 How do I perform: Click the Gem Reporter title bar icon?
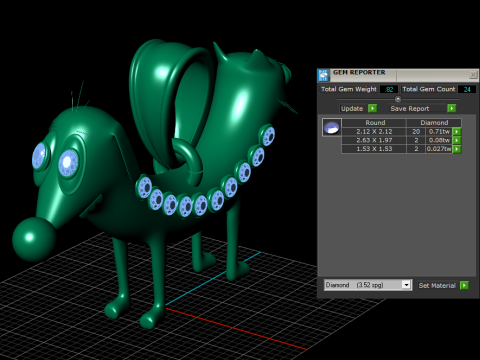(x=323, y=75)
